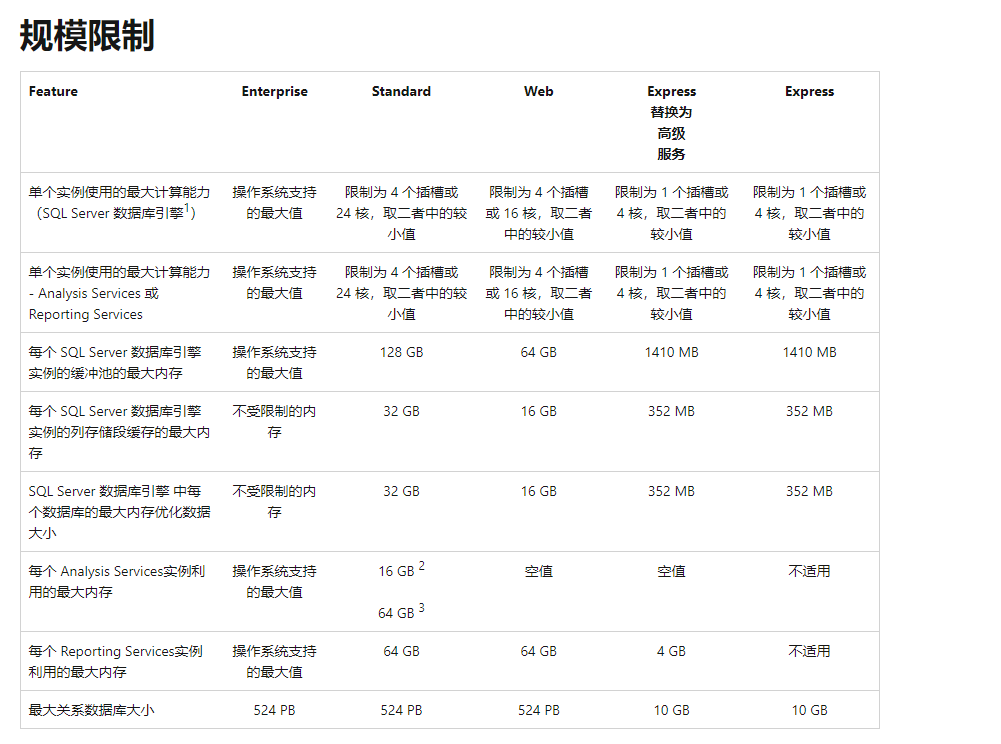Click the 最大内存优化数据大小 row label

(x=119, y=512)
